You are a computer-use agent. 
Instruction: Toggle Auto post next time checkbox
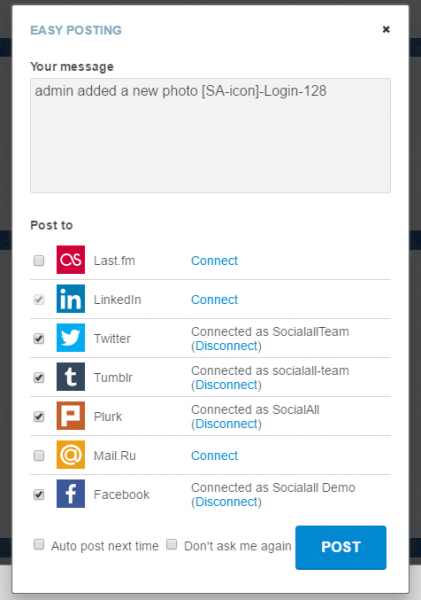(39, 545)
